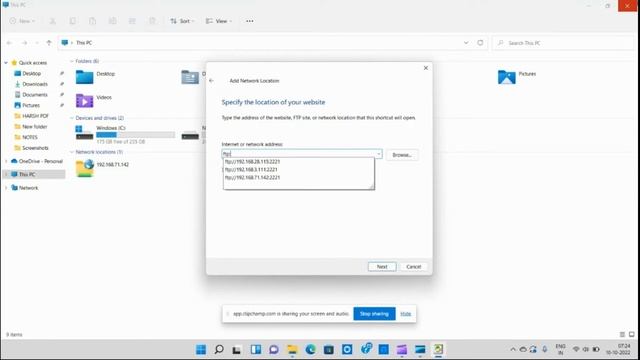Open Task View from taskbar
The width and height of the screenshot is (640, 360).
pos(237,349)
